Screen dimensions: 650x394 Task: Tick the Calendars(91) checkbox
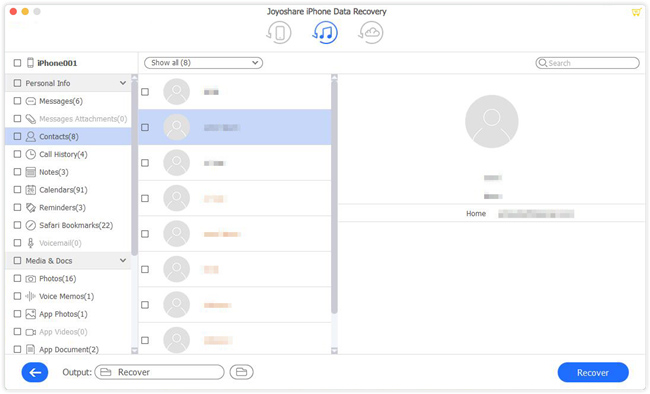pos(17,190)
